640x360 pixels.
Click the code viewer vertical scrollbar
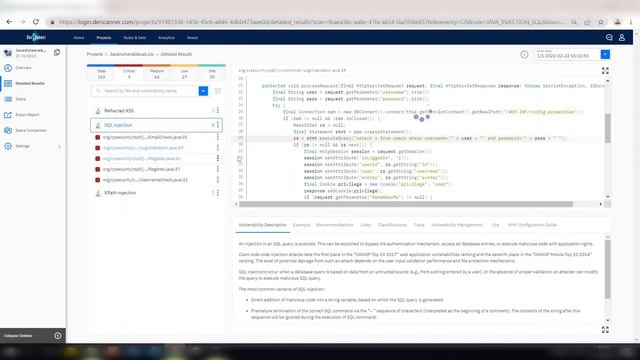click(x=607, y=128)
